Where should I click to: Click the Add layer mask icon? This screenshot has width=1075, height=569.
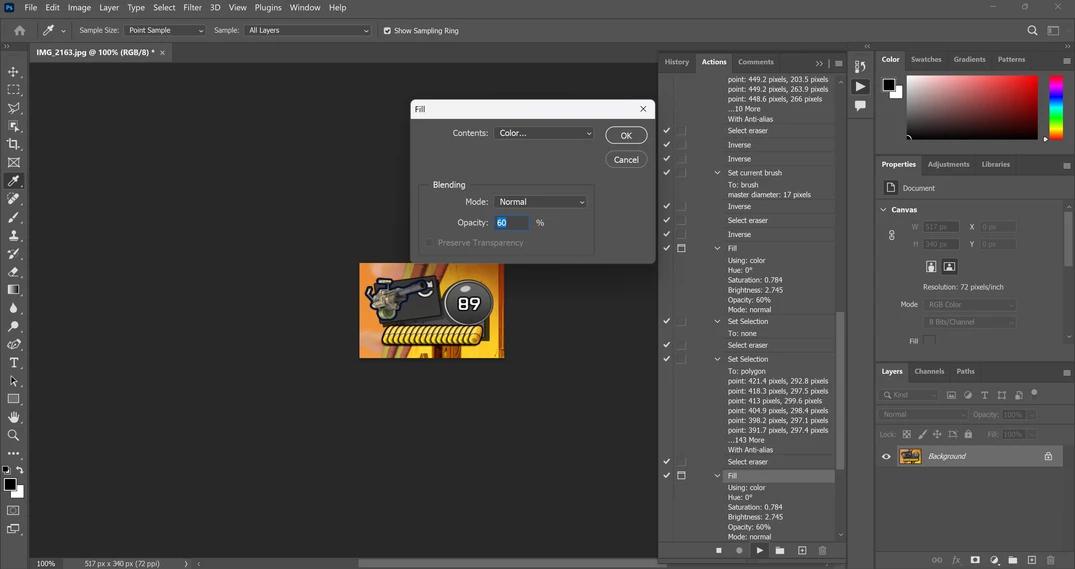pos(975,560)
